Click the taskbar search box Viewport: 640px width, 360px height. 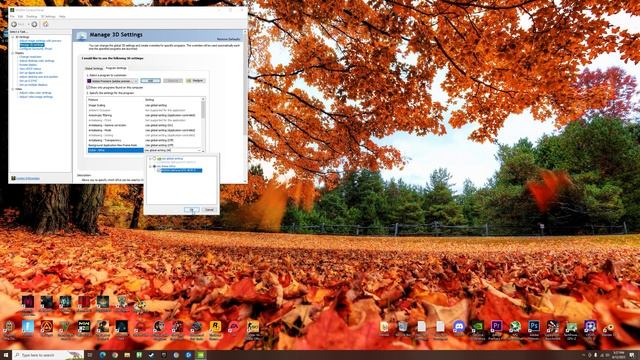[48, 355]
